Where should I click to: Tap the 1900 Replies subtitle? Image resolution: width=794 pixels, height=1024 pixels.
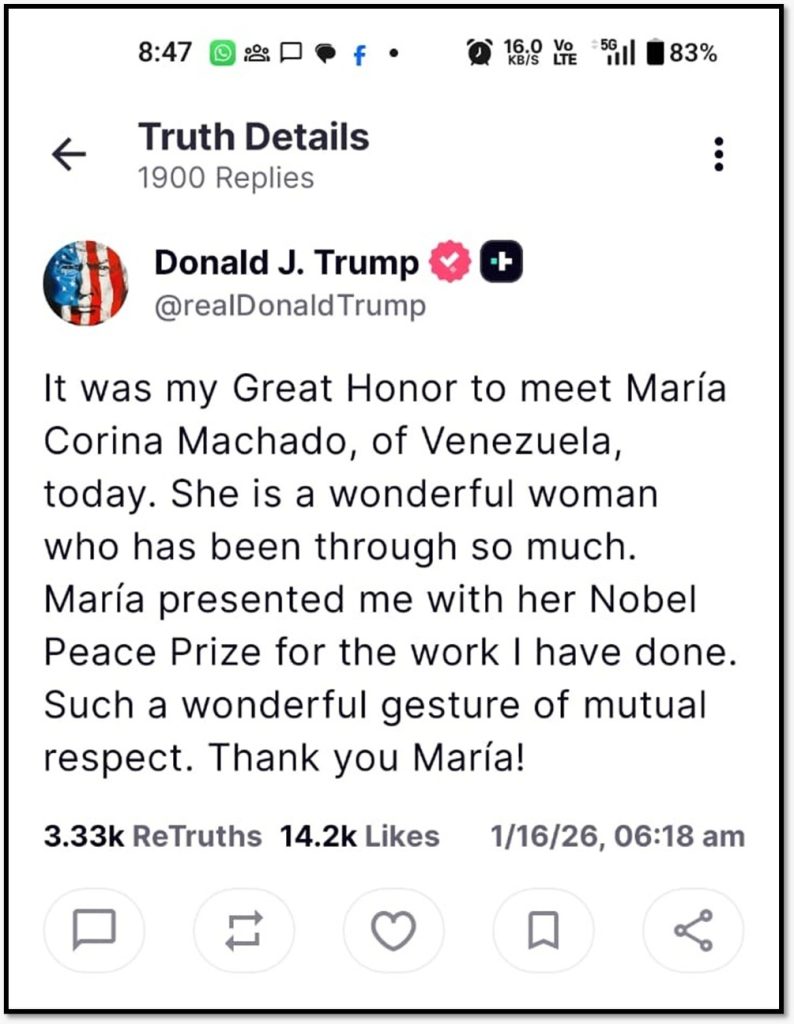[226, 178]
